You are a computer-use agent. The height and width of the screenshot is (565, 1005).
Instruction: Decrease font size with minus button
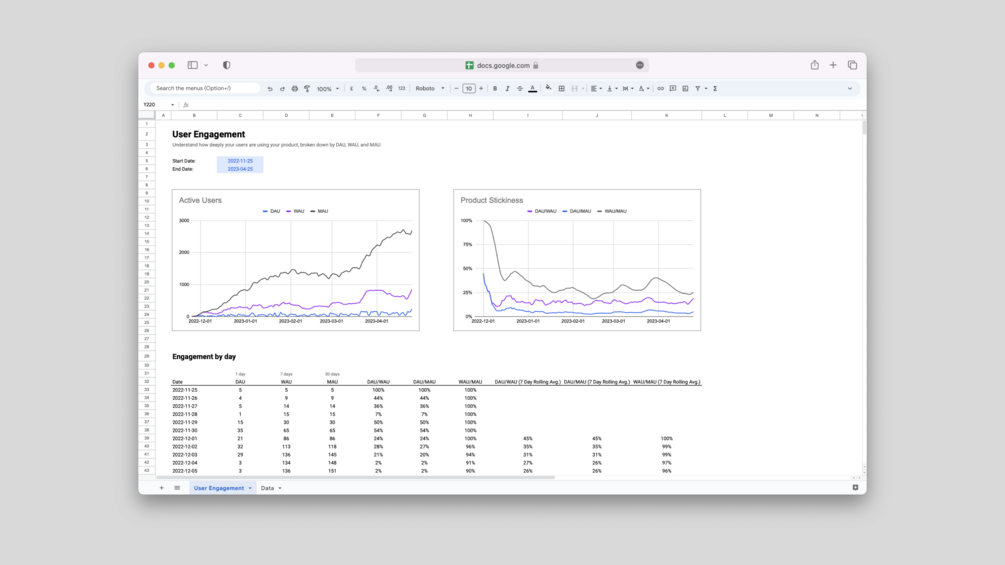coord(456,88)
